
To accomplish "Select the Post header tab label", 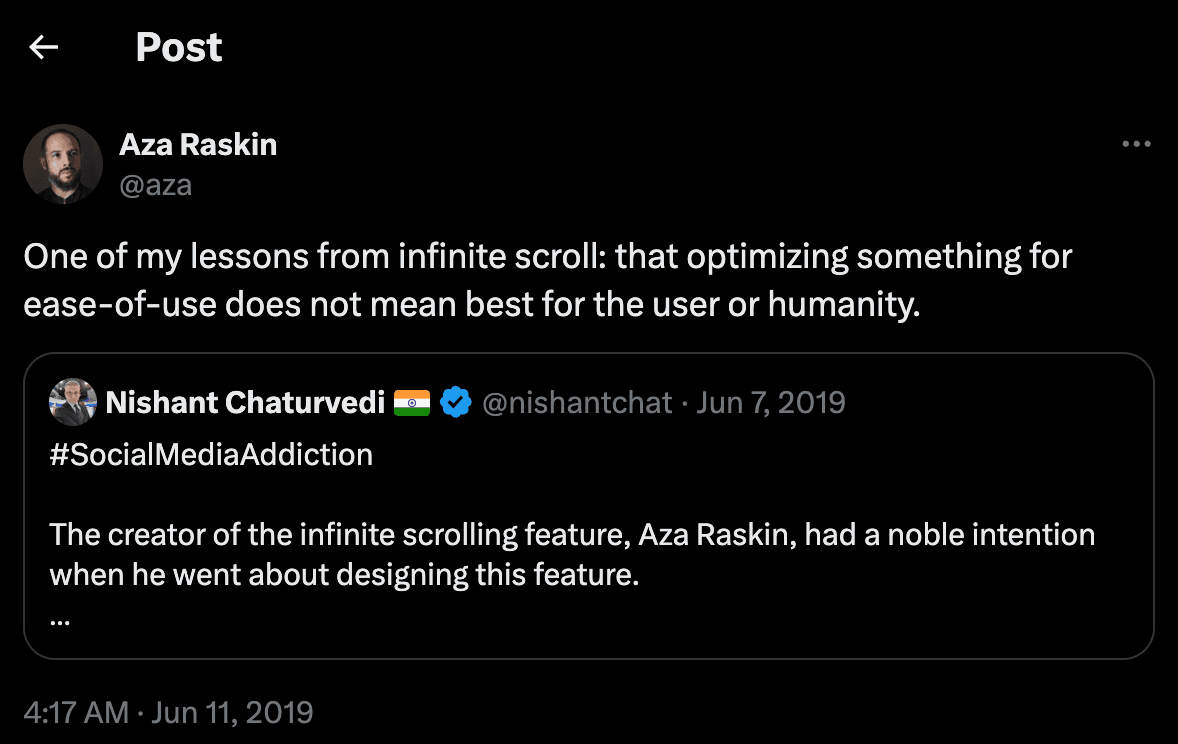I will [x=179, y=47].
